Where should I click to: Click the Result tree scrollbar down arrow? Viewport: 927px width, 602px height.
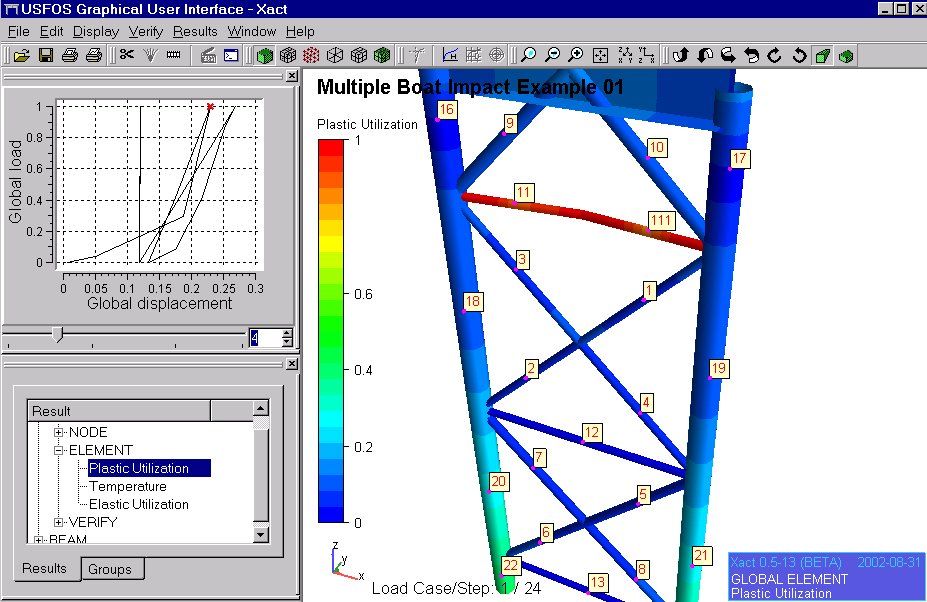tap(261, 535)
